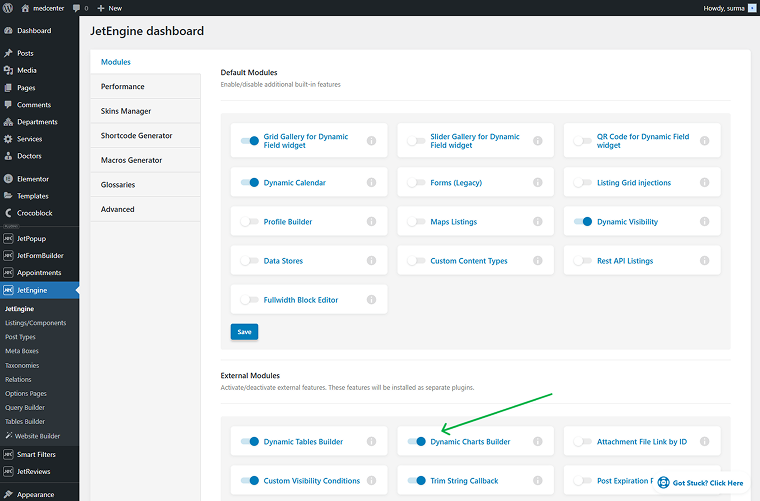Click the WordPress logo icon
This screenshot has width=760, height=501.
[x=8, y=8]
